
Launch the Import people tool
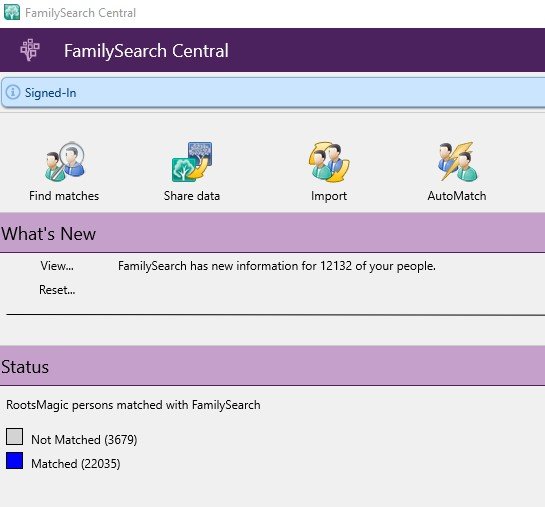[329, 172]
